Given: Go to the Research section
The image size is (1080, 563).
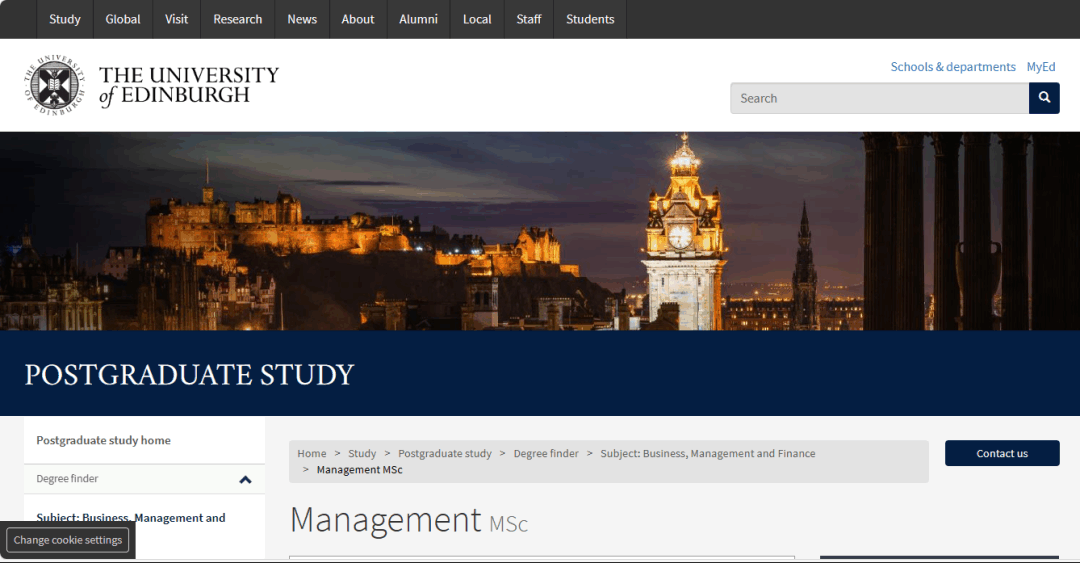Looking at the screenshot, I should pyautogui.click(x=238, y=19).
